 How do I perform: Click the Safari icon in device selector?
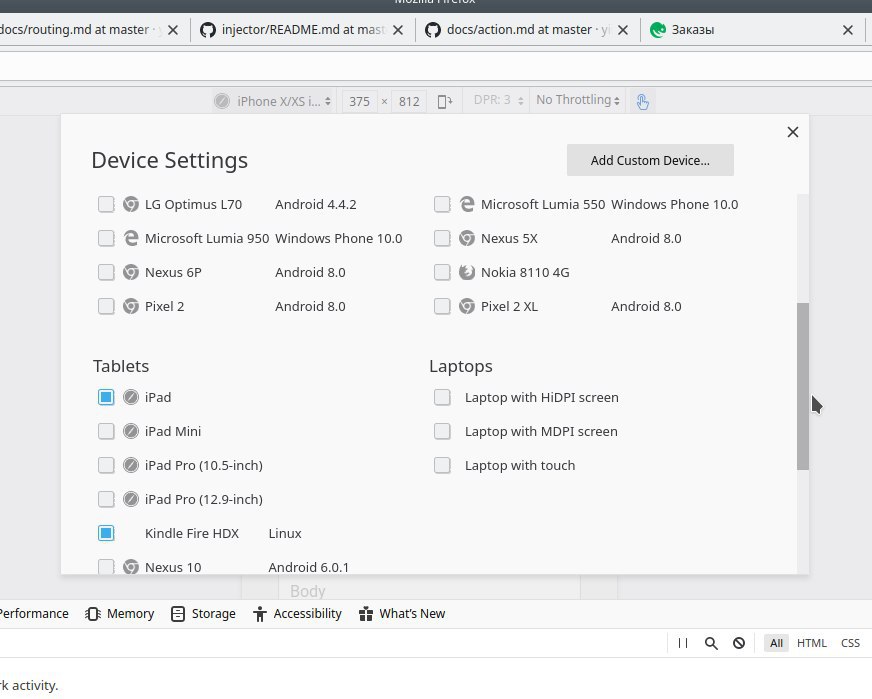(222, 101)
